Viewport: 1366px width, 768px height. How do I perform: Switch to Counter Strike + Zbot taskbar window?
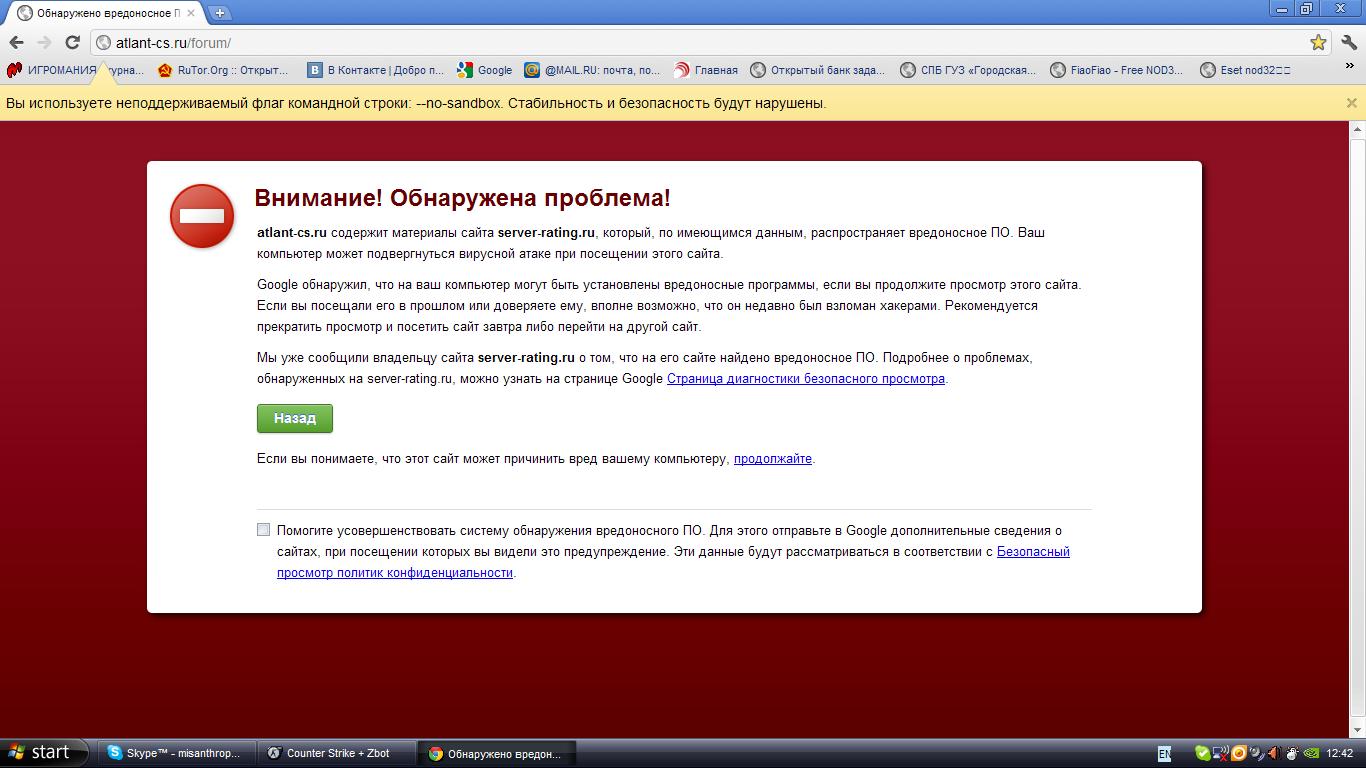(x=336, y=754)
